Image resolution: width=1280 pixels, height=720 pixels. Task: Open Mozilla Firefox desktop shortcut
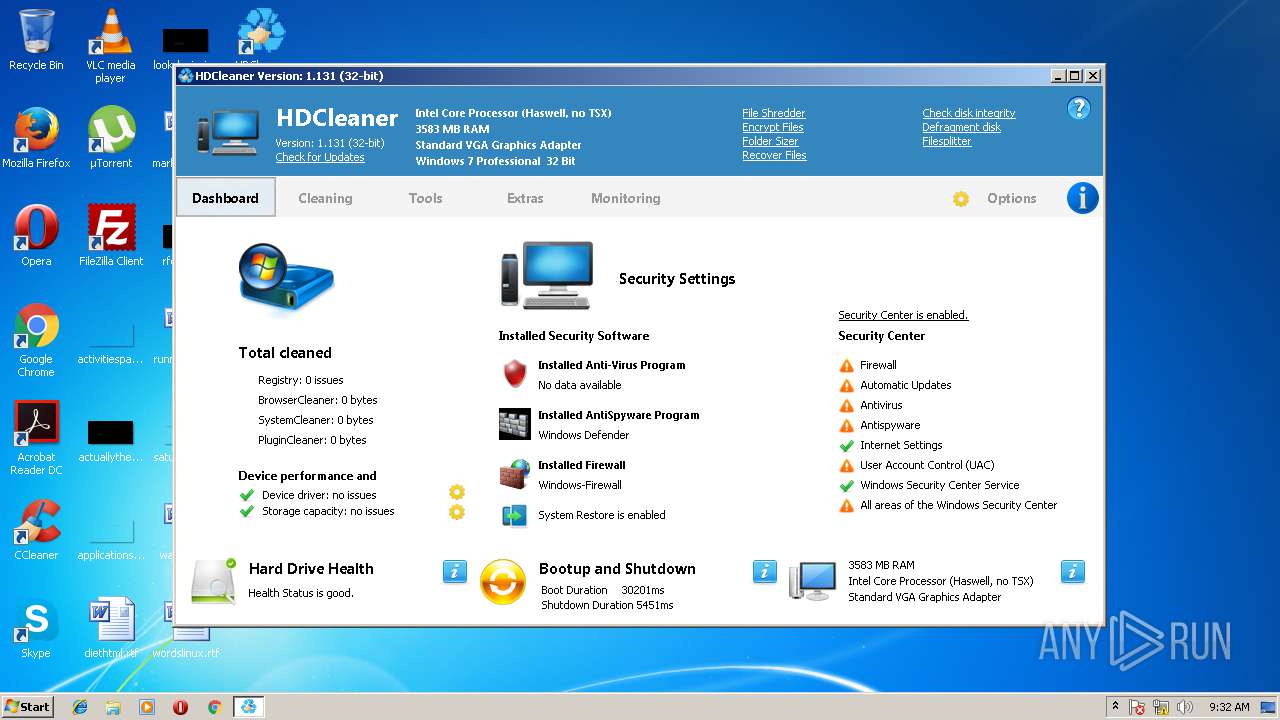click(x=36, y=138)
